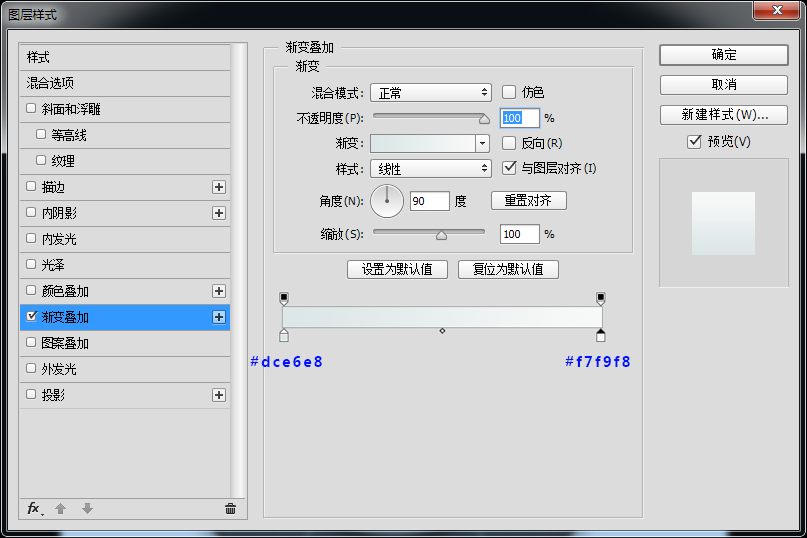807x538 pixels.
Task: Open the 样式 gradient style dropdown
Action: point(430,169)
